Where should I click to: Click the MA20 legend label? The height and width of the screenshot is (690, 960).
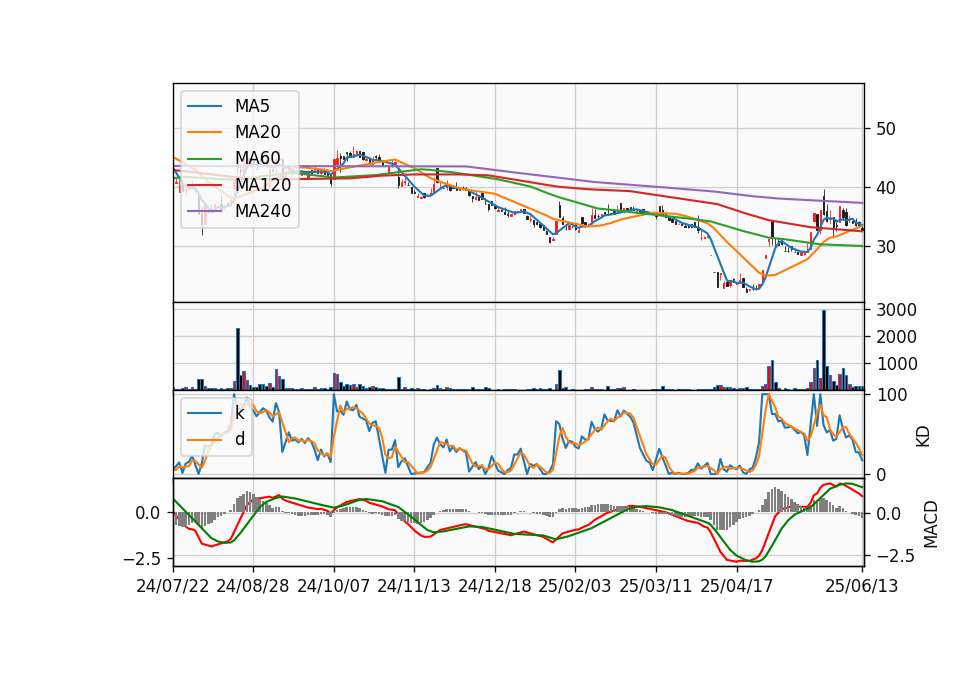258,132
